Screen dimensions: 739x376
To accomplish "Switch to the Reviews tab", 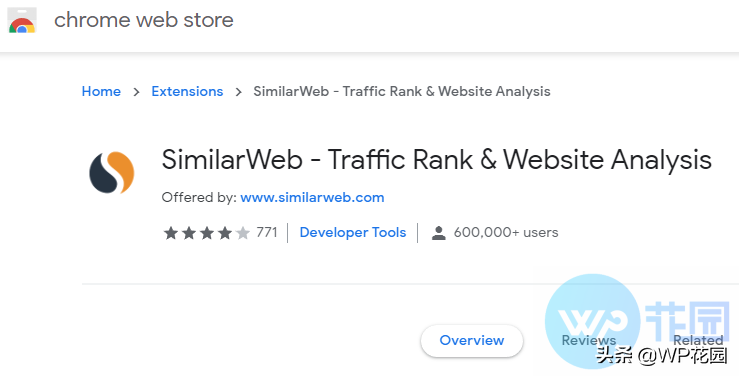I will pos(589,340).
